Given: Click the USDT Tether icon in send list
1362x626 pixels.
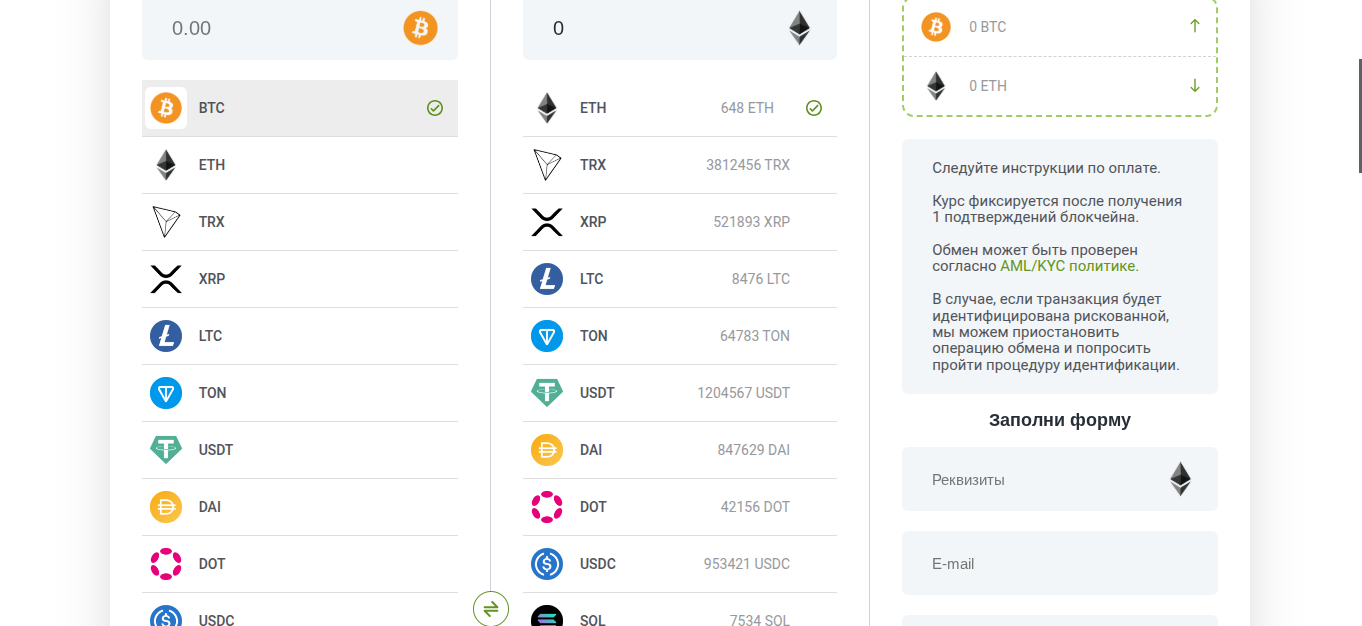Looking at the screenshot, I should point(166,450).
